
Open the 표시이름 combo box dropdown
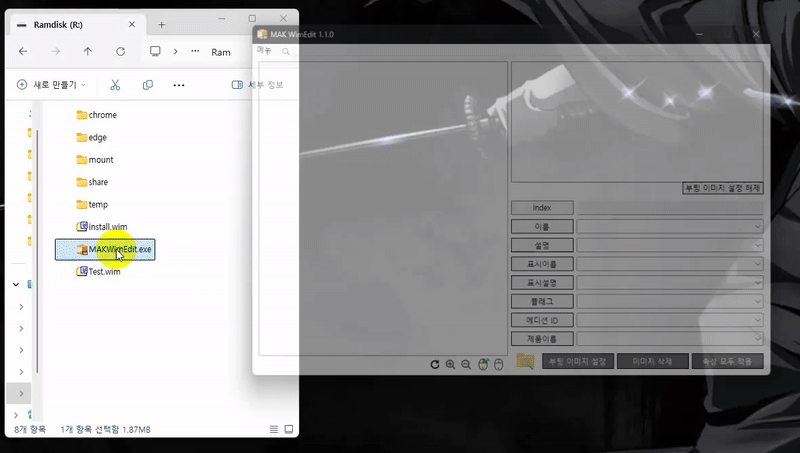758,264
